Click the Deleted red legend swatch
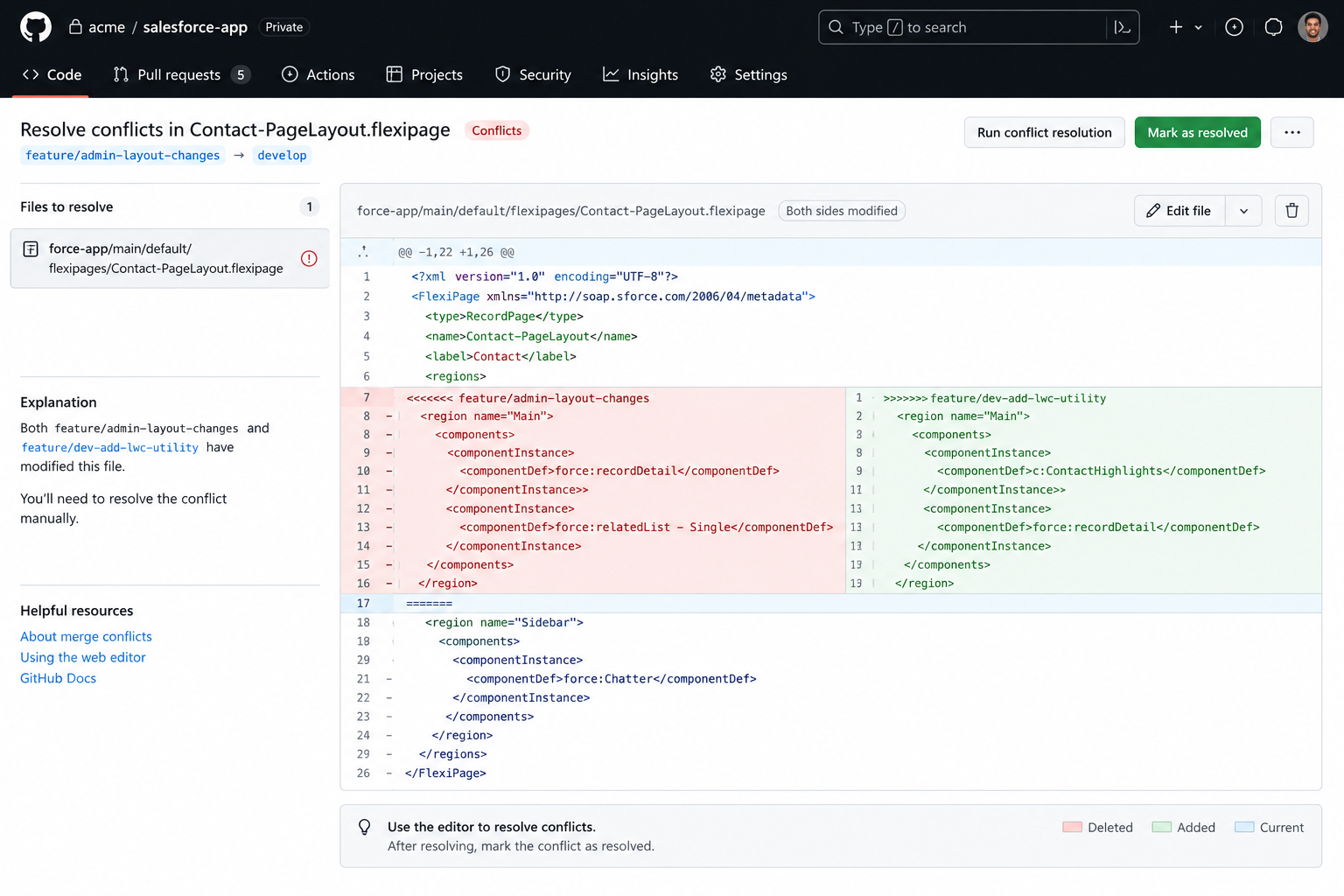 (x=1072, y=827)
